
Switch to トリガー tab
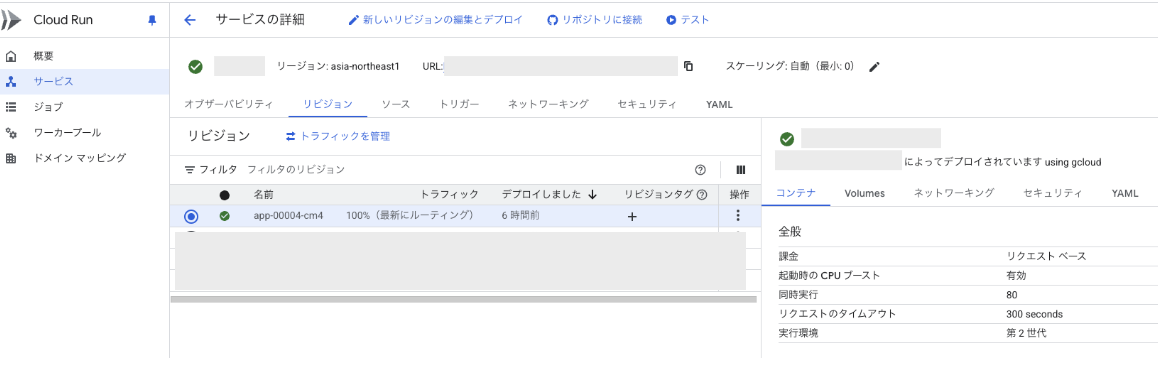pyautogui.click(x=459, y=104)
